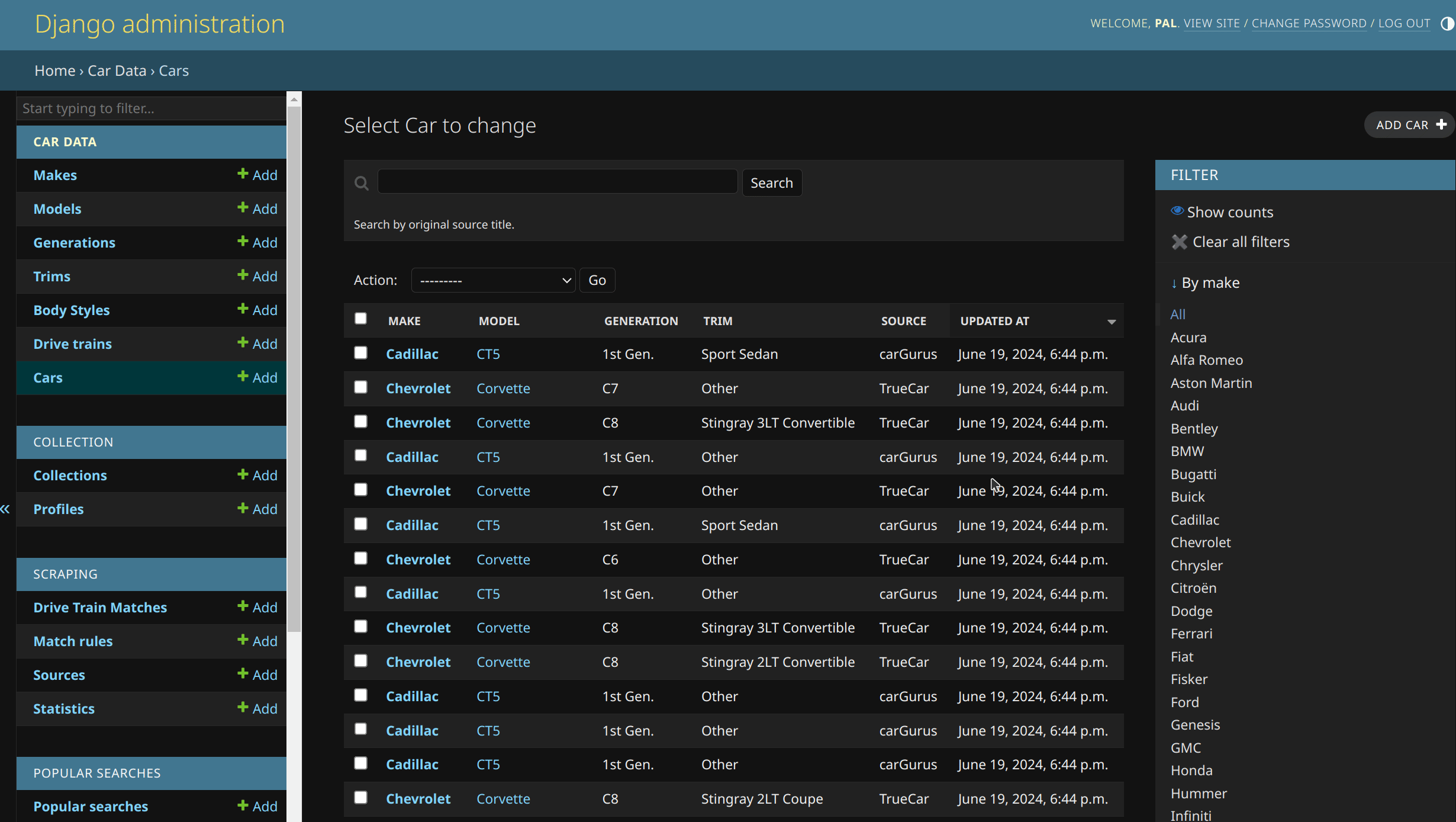Open Collections in the sidebar
Screen dimensions: 1456x822
70,476
